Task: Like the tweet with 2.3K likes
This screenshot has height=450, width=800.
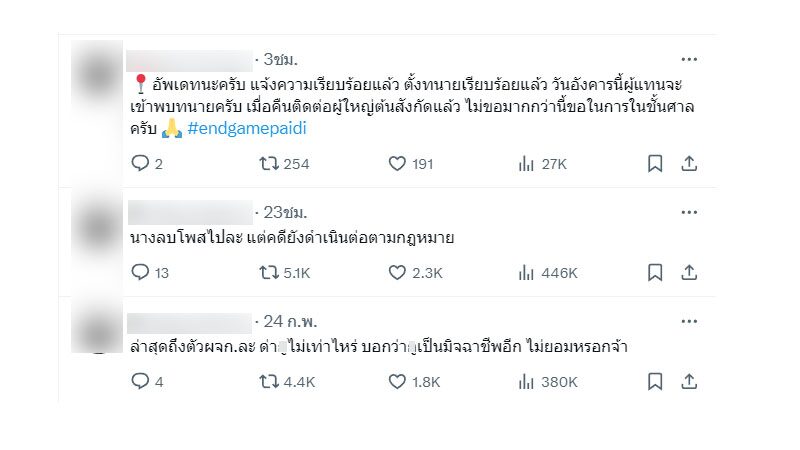Action: pyautogui.click(x=396, y=272)
